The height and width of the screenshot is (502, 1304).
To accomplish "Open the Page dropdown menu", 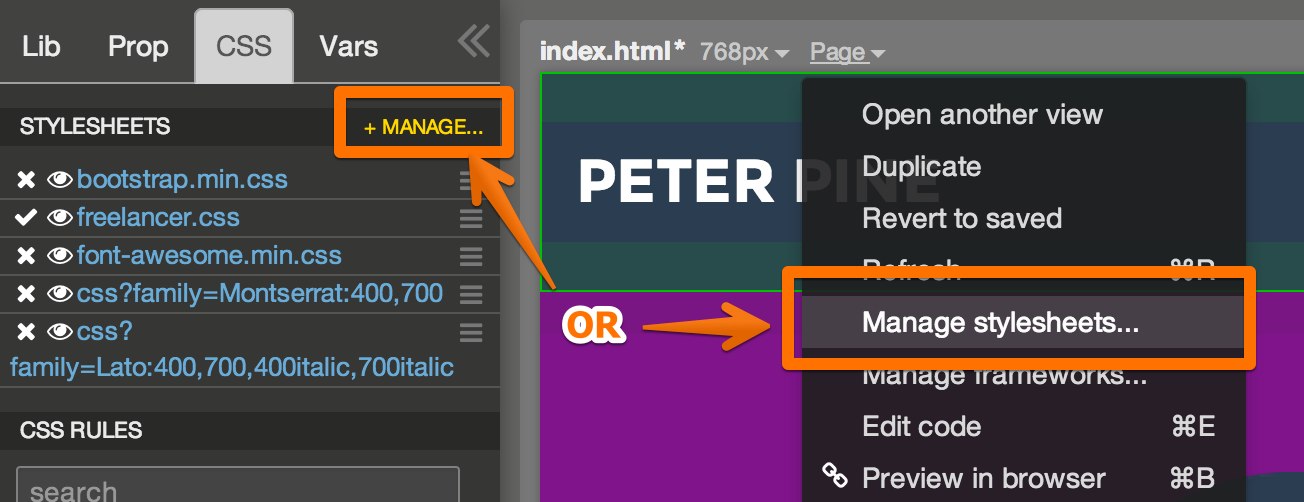I will (847, 52).
